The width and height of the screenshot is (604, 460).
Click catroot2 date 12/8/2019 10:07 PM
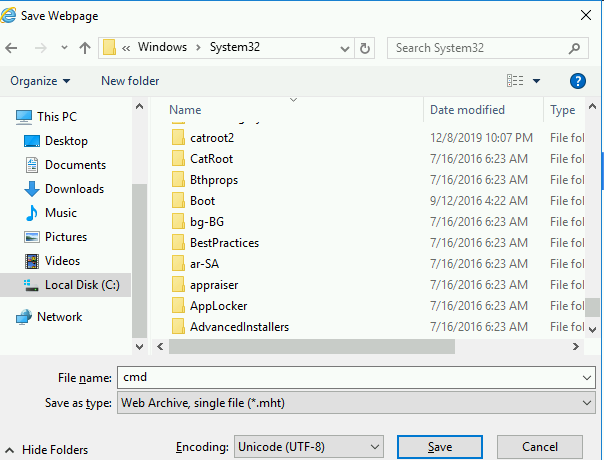tap(481, 138)
